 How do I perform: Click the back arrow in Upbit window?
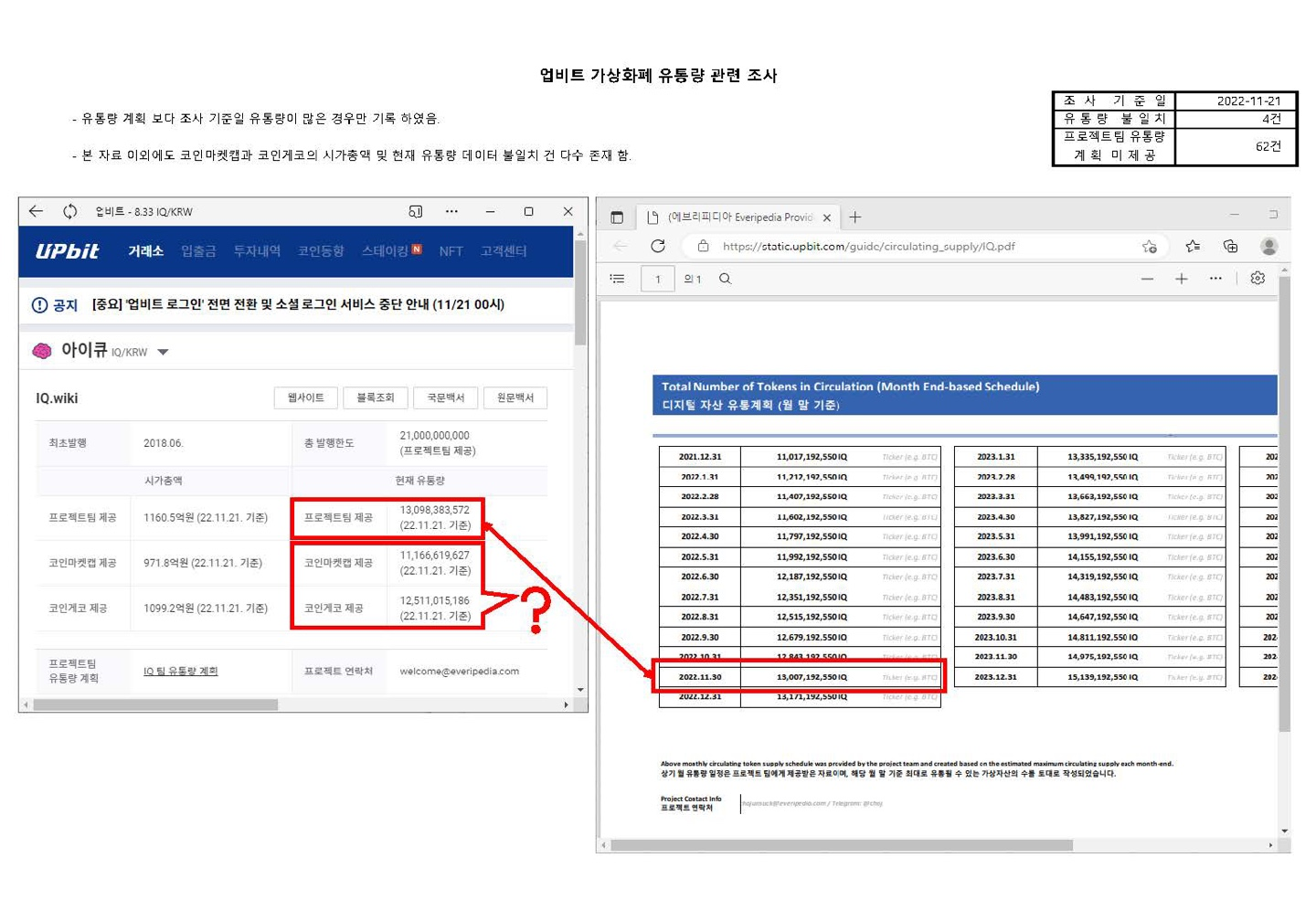[36, 211]
